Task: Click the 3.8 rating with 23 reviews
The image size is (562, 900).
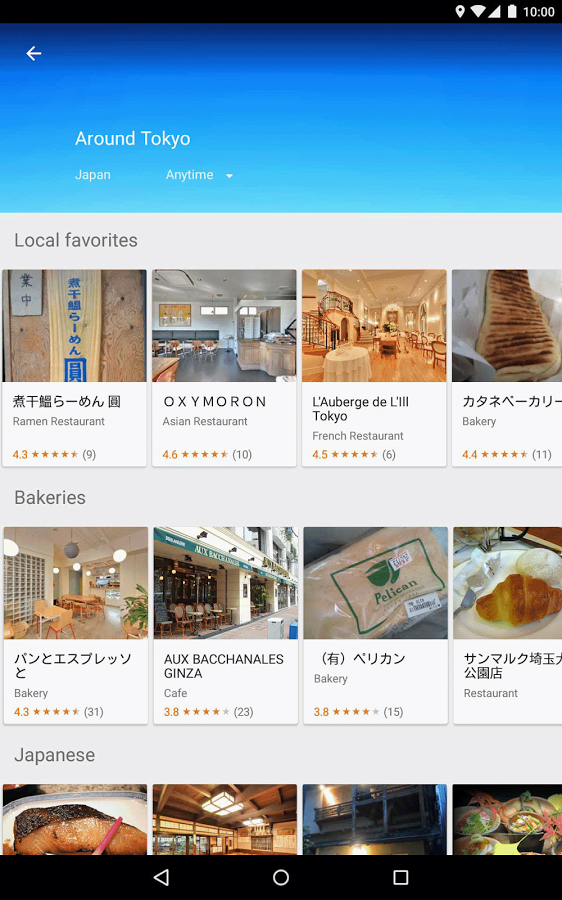Action: [208, 712]
